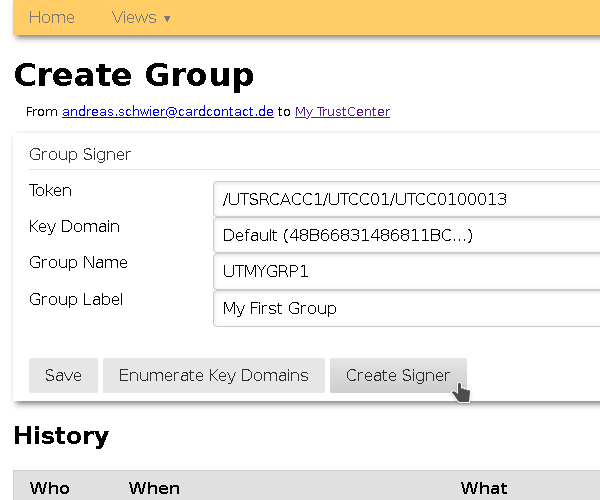The height and width of the screenshot is (500, 600).
Task: Focus the Token input field
Action: pyautogui.click(x=406, y=199)
